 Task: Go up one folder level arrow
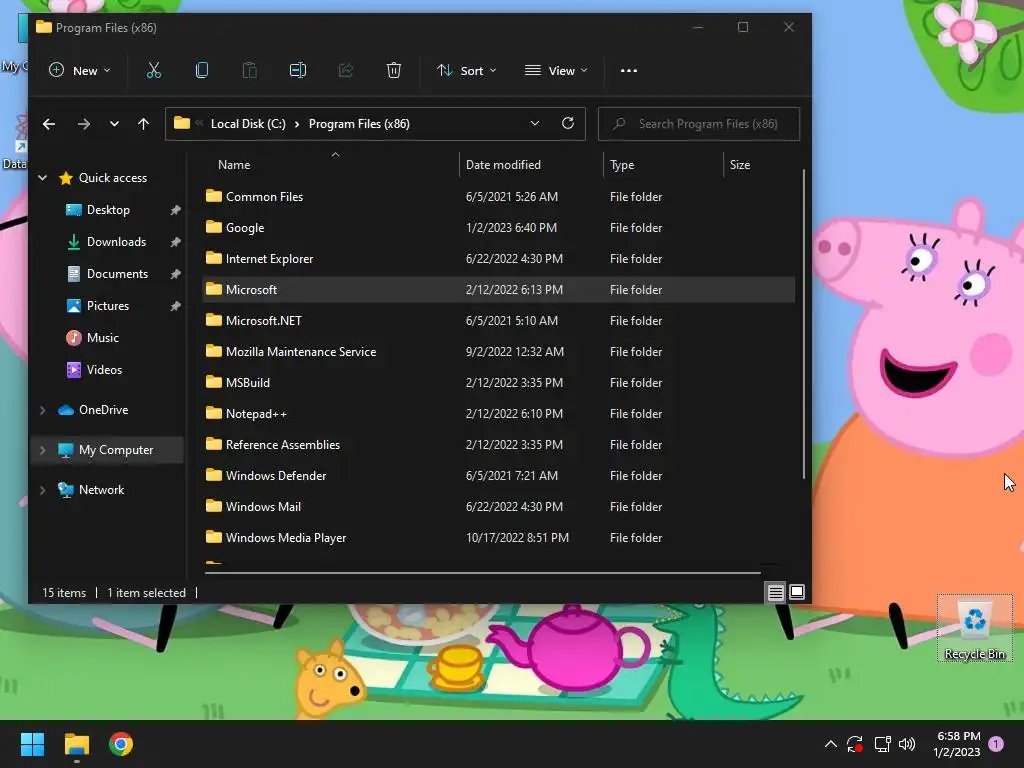click(x=143, y=124)
